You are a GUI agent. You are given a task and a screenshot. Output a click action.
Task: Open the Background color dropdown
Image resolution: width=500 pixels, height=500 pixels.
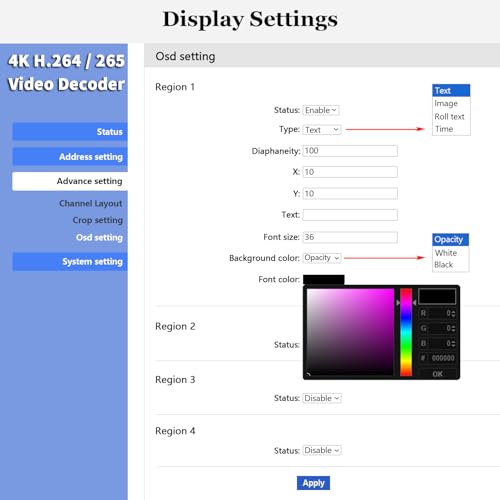pos(322,258)
